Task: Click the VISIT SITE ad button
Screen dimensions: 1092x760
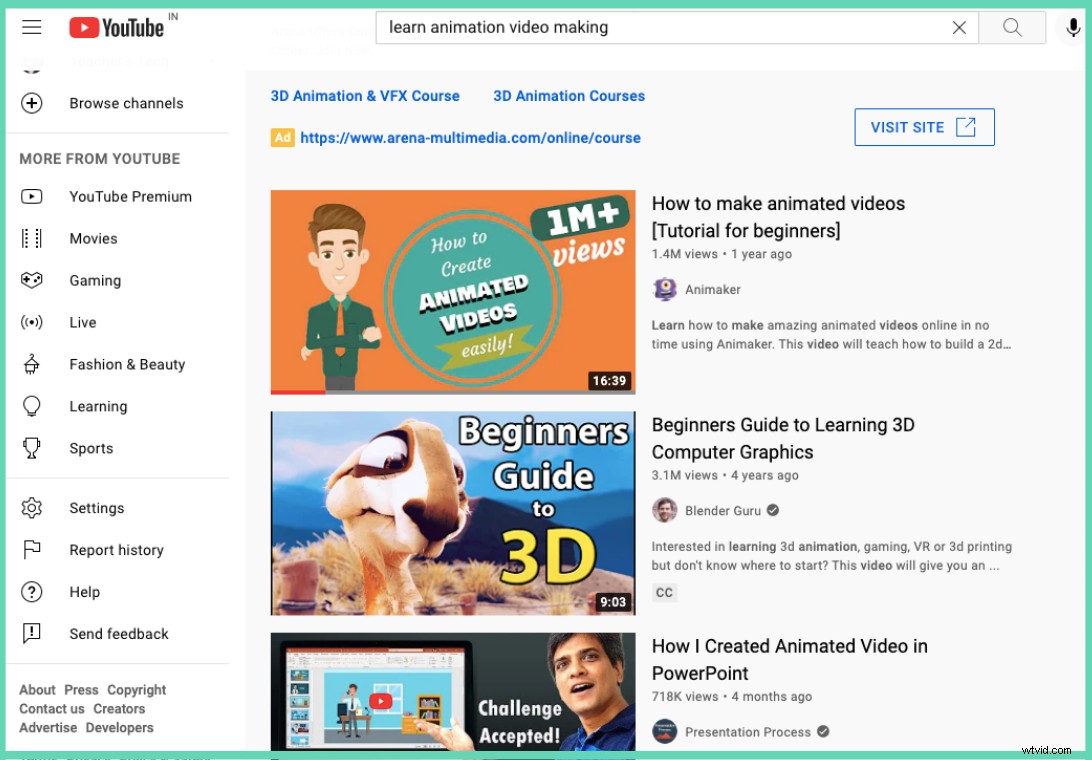Action: (x=923, y=127)
